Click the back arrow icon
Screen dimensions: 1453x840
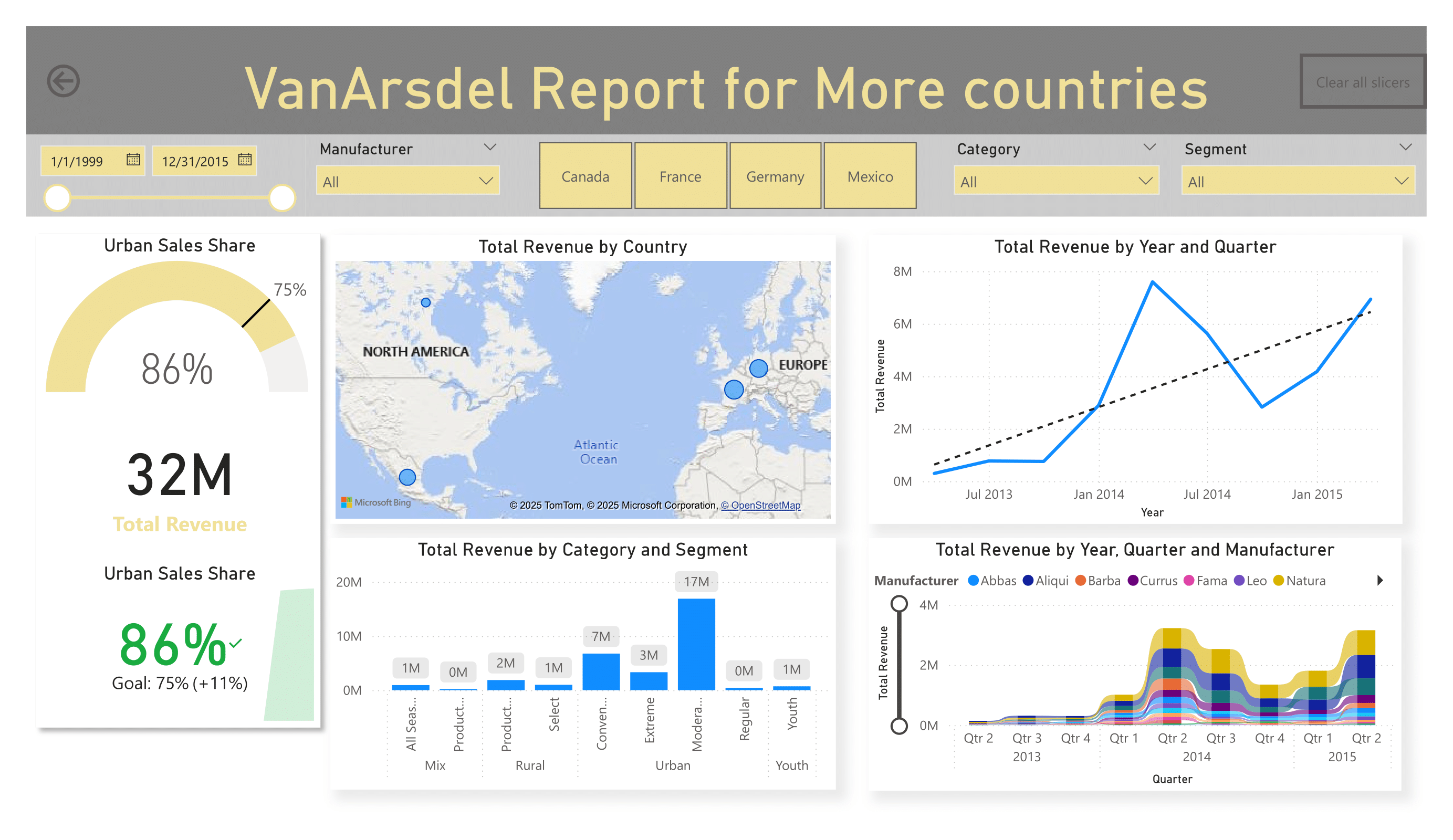click(x=63, y=81)
